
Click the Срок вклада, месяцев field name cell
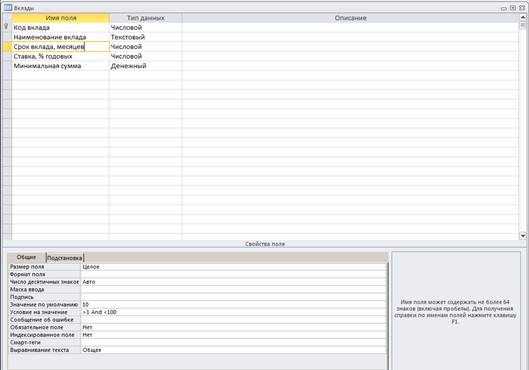[61, 47]
